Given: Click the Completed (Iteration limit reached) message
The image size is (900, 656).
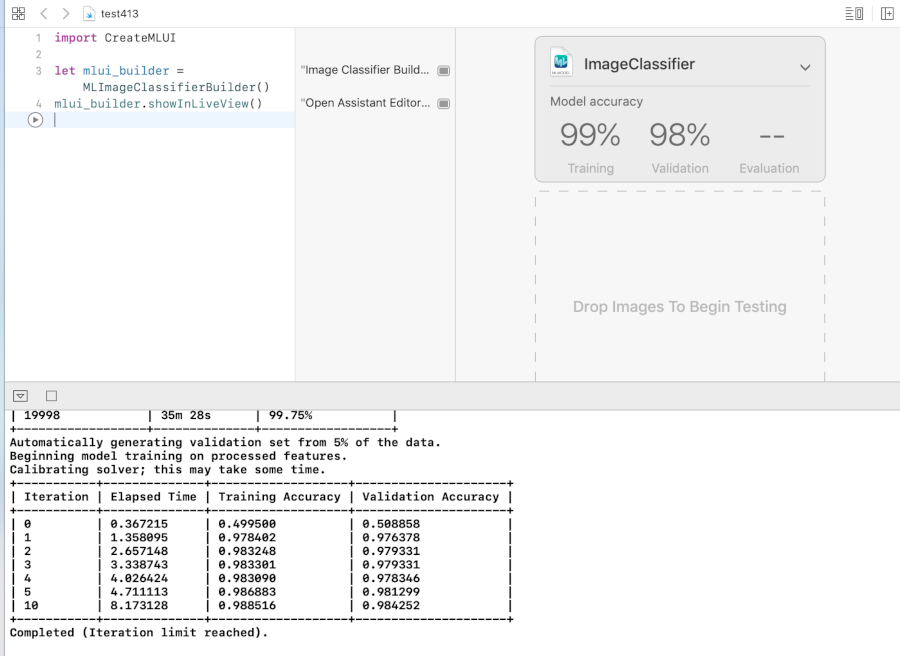Looking at the screenshot, I should pos(139,632).
